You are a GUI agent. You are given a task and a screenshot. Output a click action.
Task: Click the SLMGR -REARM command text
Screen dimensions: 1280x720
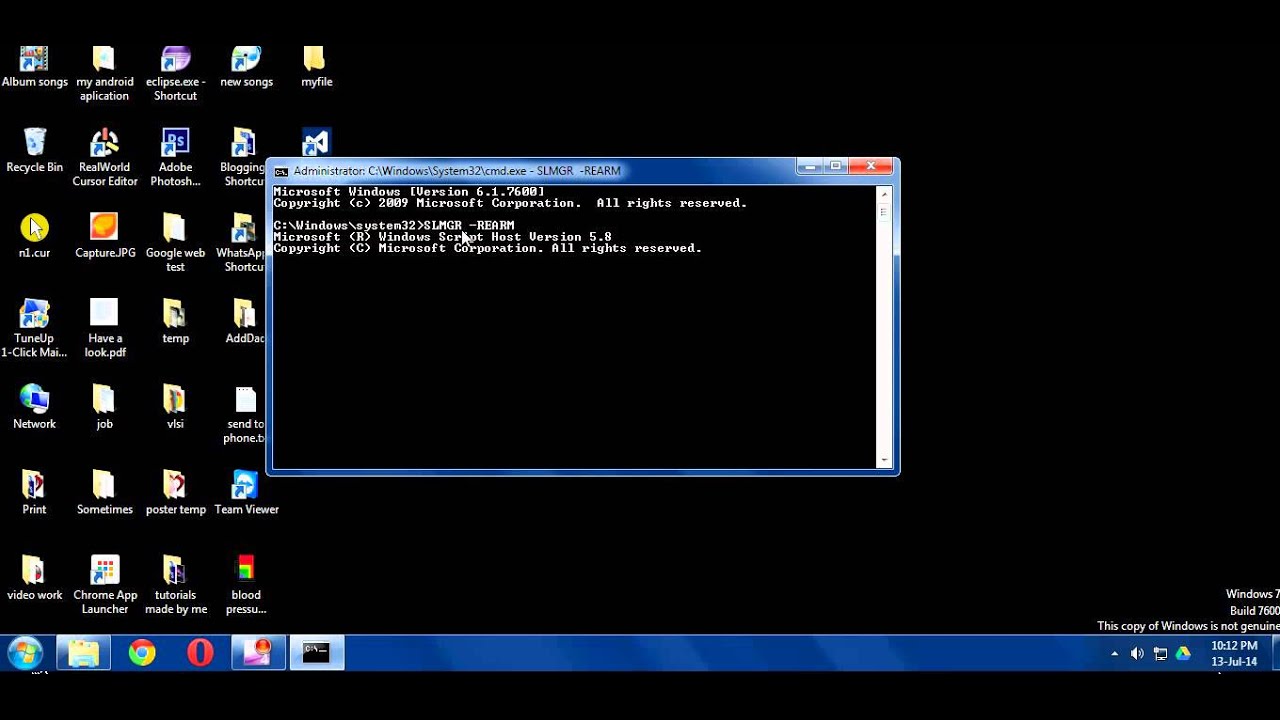[469, 226]
